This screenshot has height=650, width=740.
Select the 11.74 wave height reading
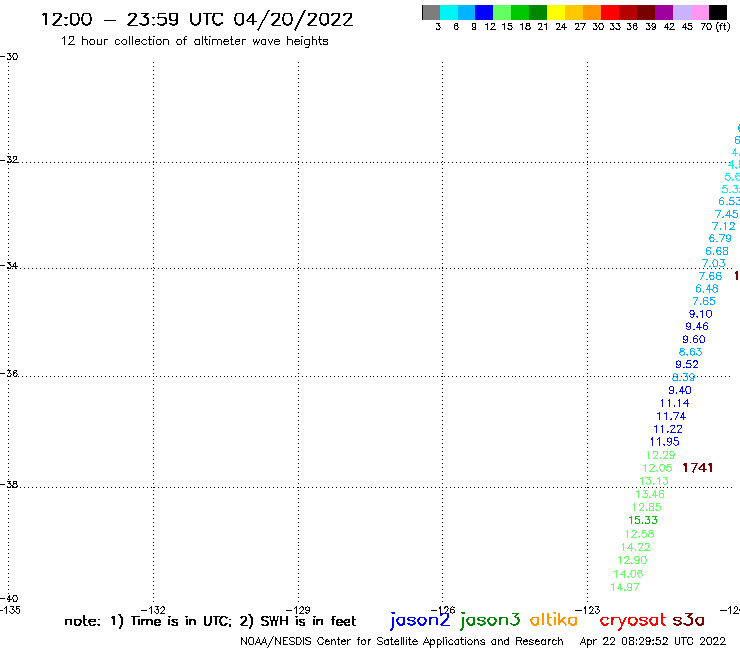point(671,416)
